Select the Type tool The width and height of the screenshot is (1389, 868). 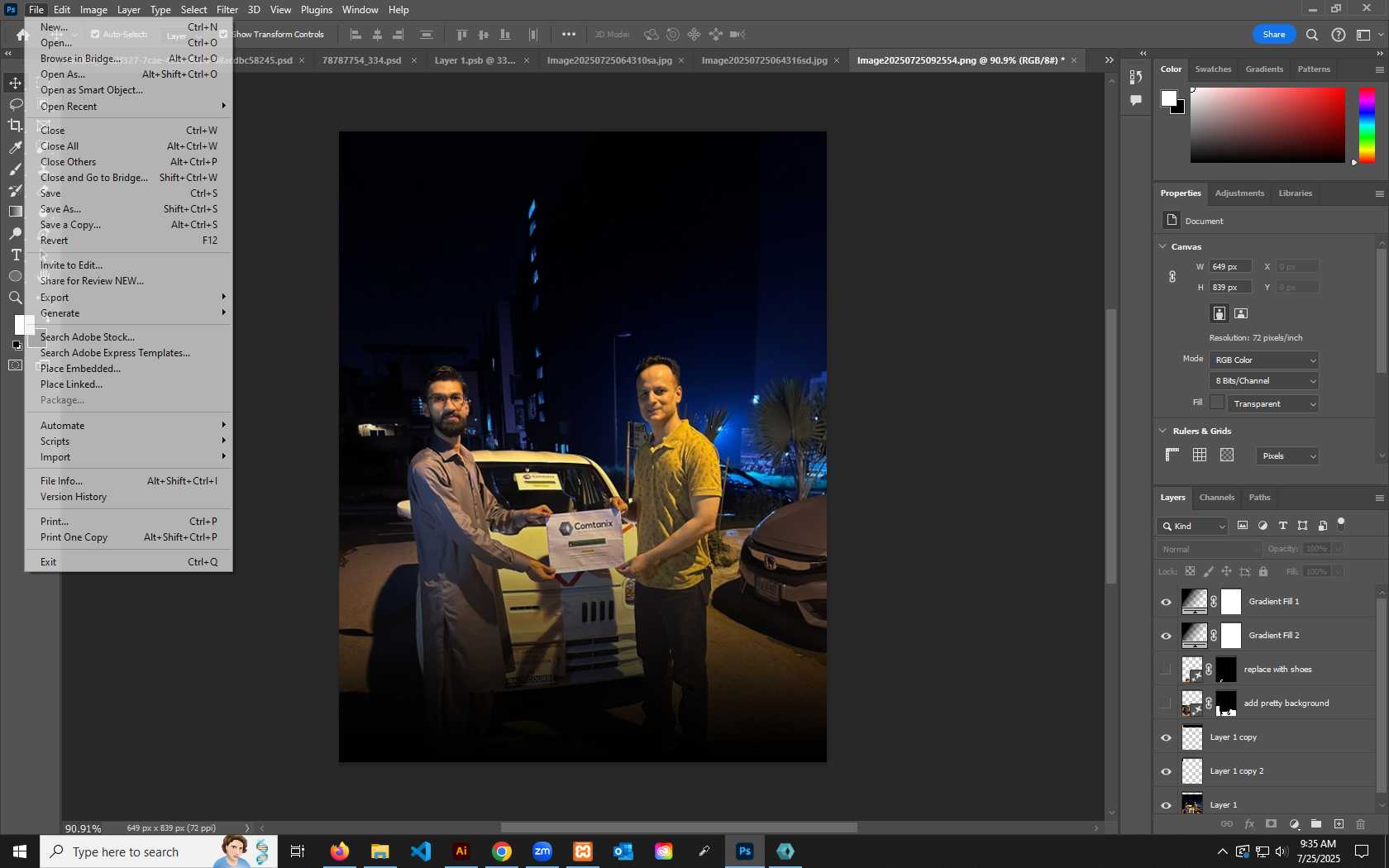point(16,255)
